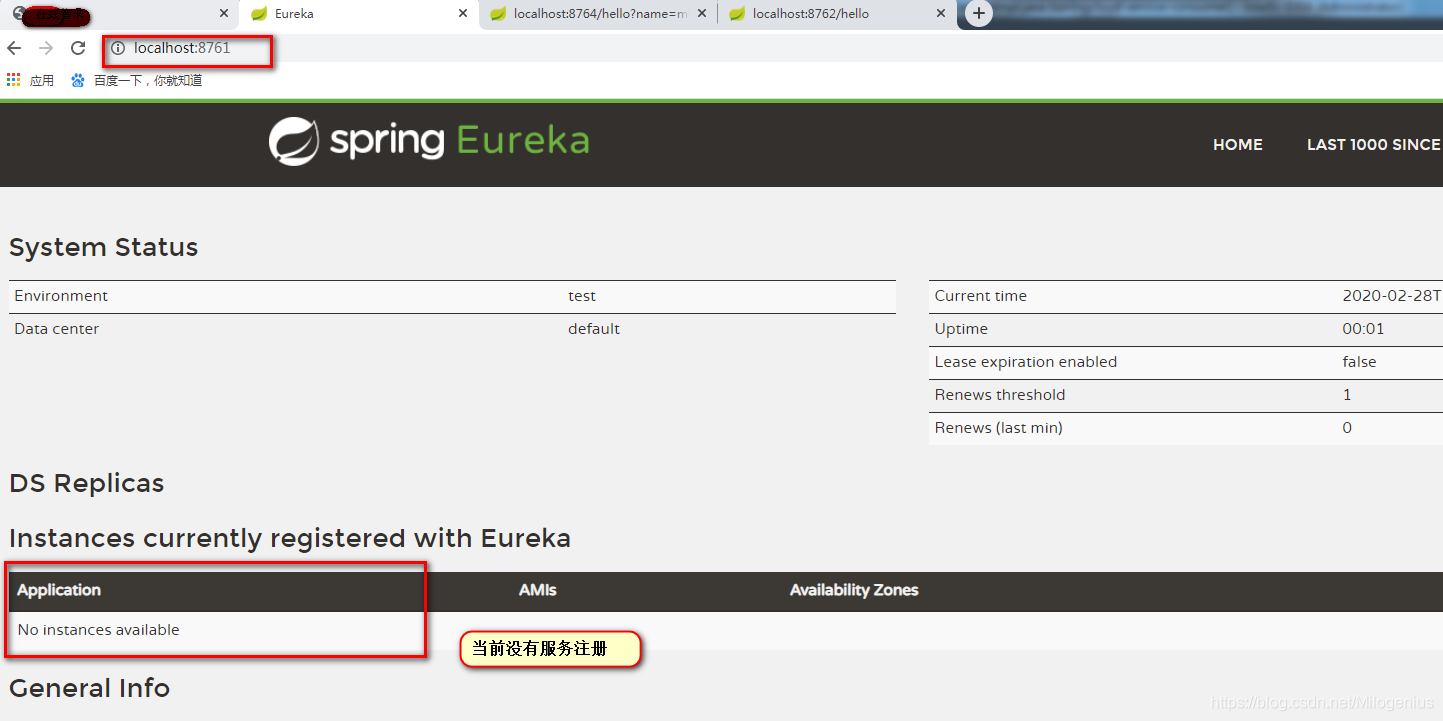
Task: Select the System Status heading
Action: [104, 247]
